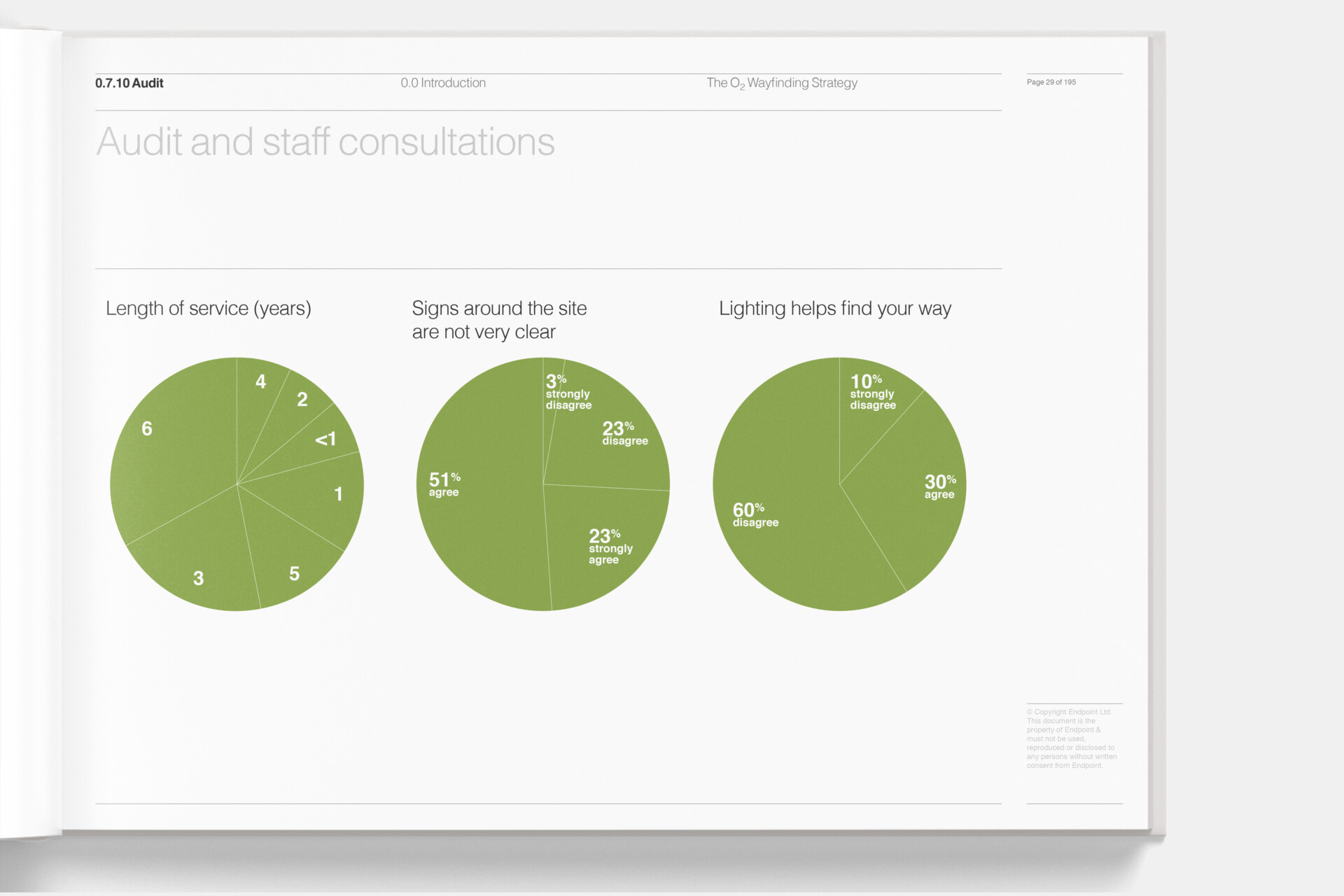
Task: Click 'The O2 Wayfinding Strategy' header
Action: pyautogui.click(x=782, y=83)
